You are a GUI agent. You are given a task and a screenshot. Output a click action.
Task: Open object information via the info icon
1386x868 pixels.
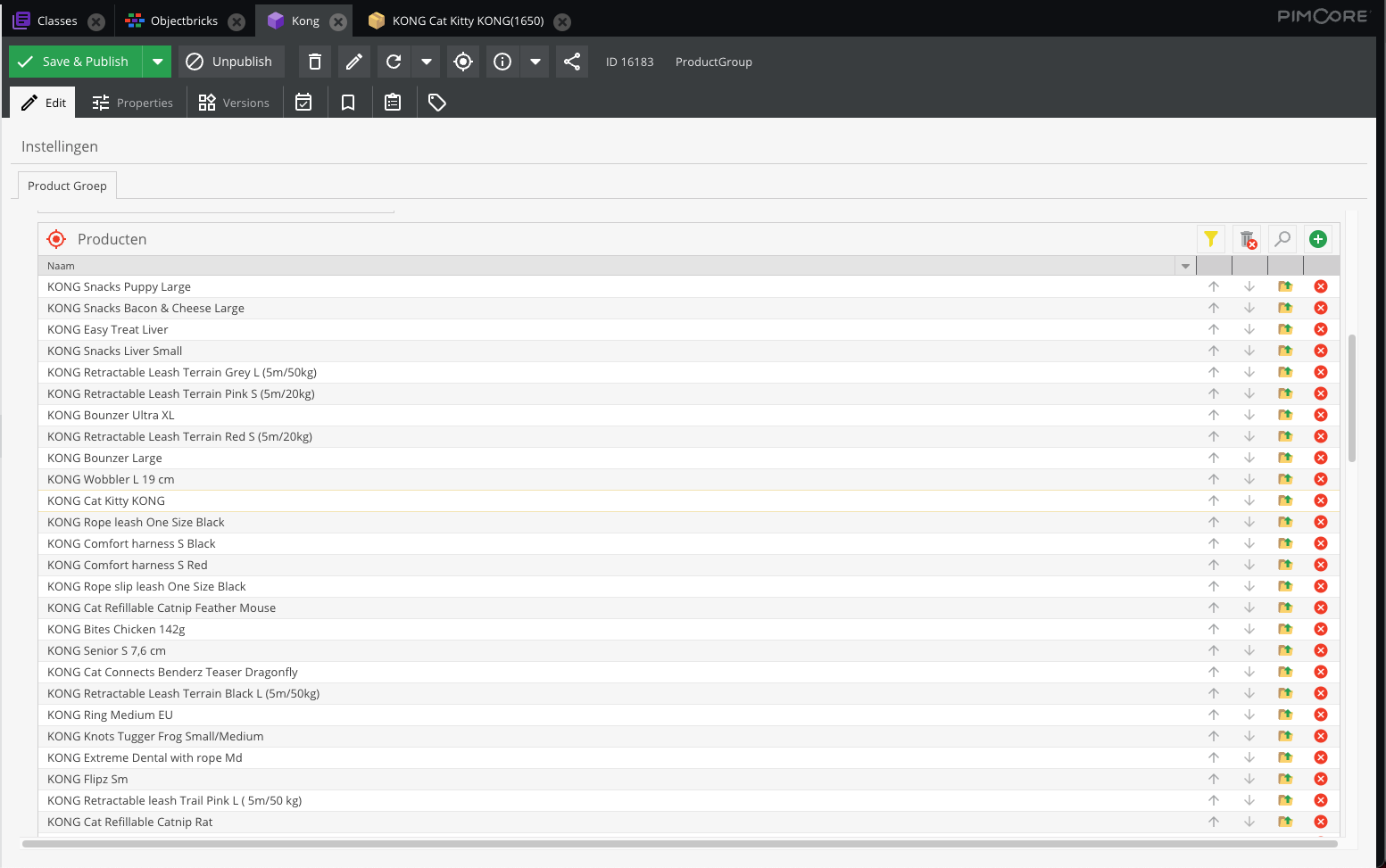(502, 62)
